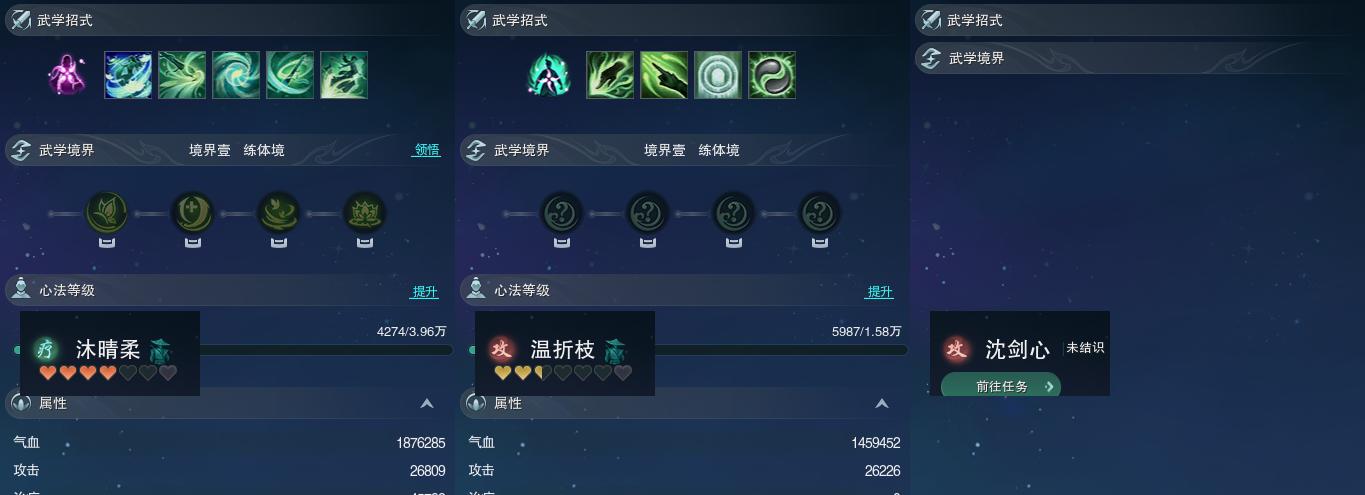Click 提升 link in 温折枝 panel
This screenshot has height=495, width=1365.
880,292
